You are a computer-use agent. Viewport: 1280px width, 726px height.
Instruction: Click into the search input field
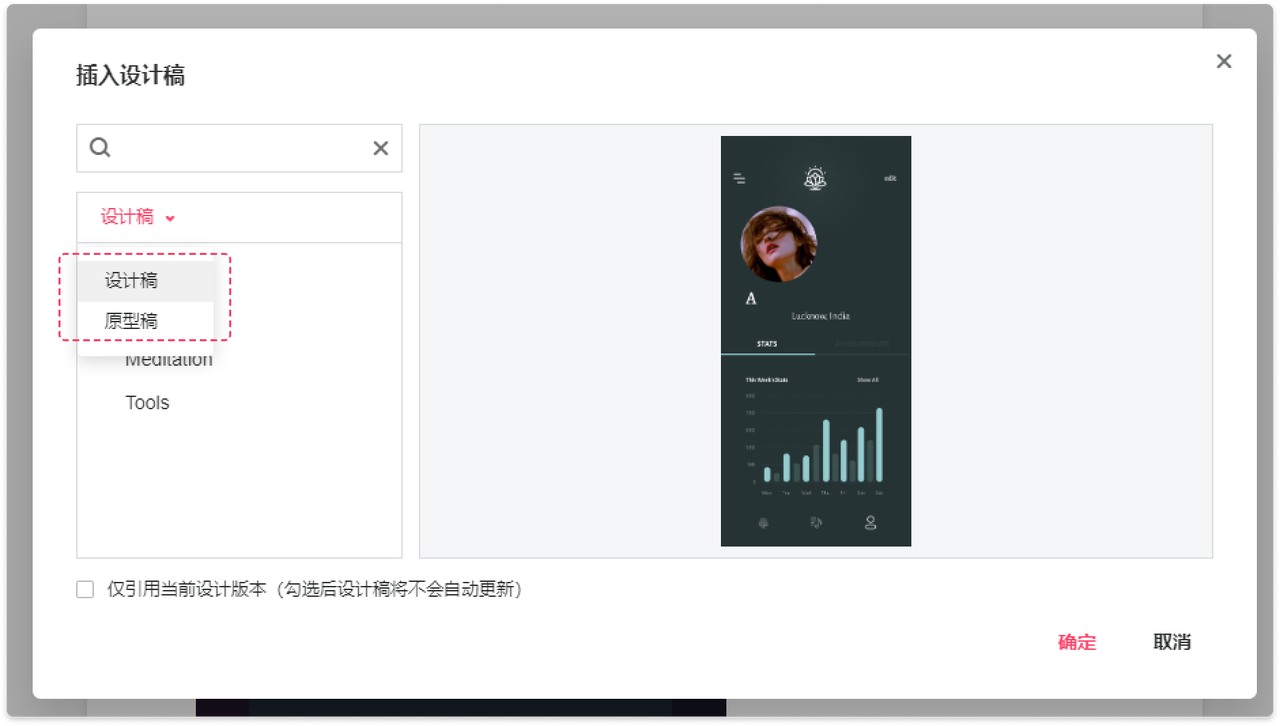coord(238,148)
